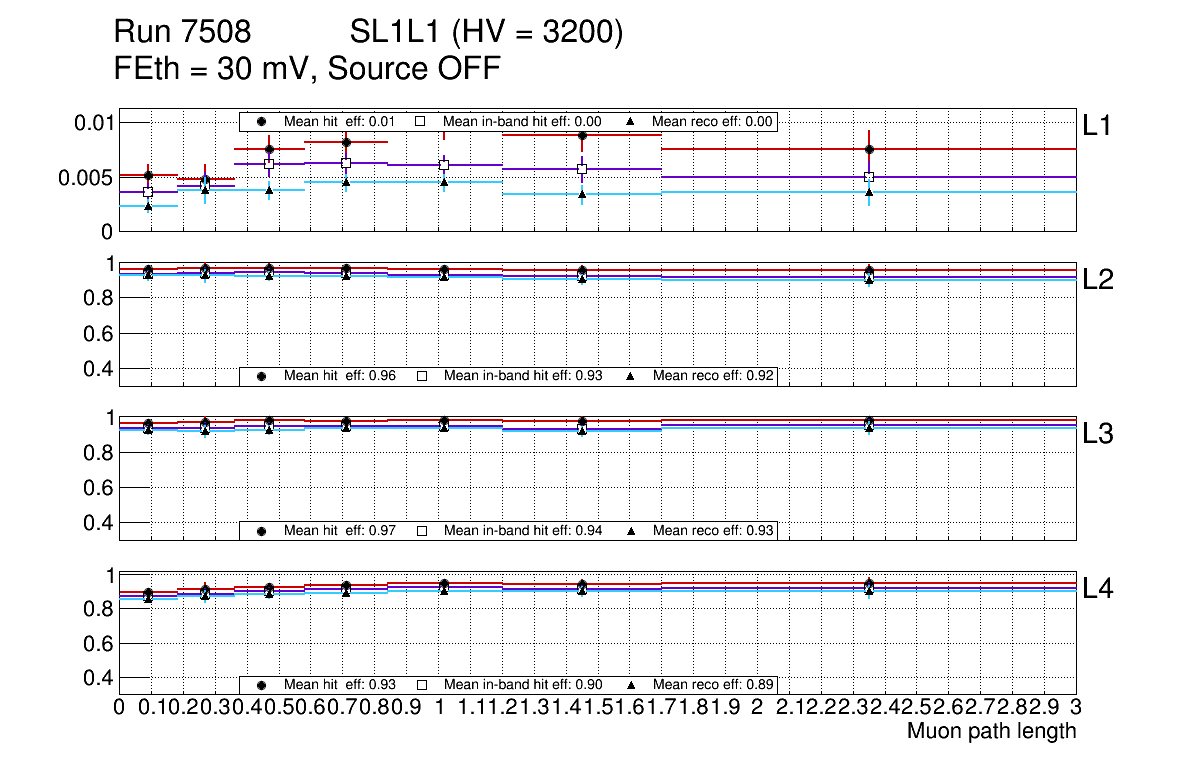Select the L4 panel label
1196x772 pixels.
[1098, 589]
